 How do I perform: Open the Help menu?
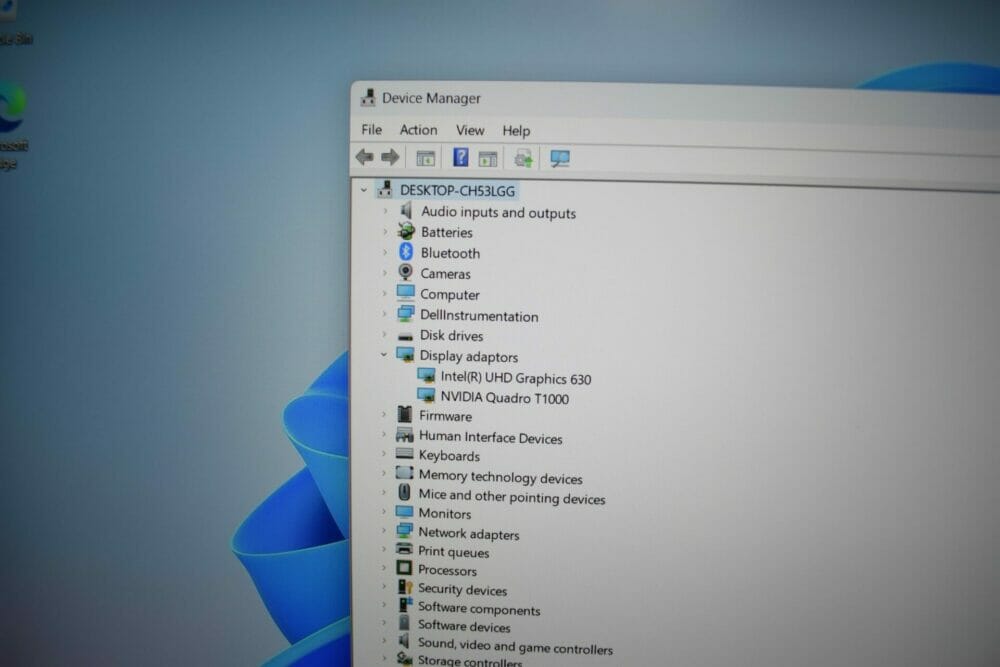516,131
